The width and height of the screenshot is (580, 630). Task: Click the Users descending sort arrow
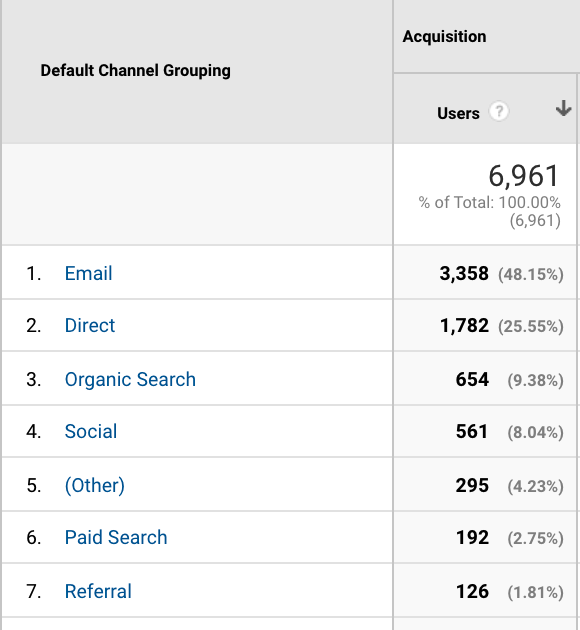pos(564,108)
